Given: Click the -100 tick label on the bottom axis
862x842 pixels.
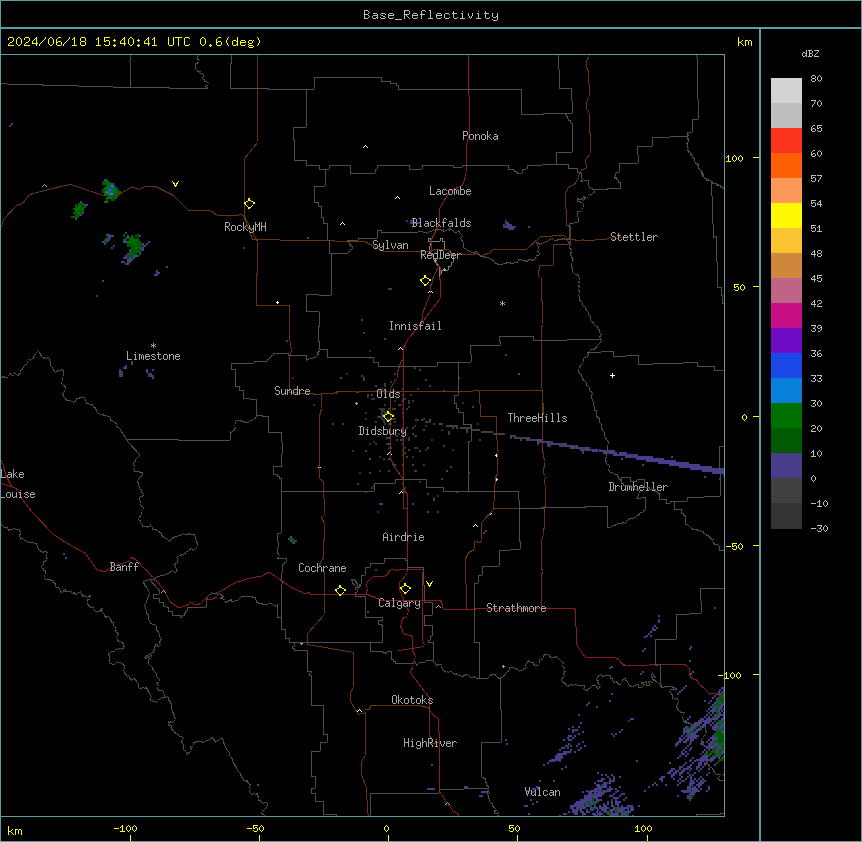Looking at the screenshot, I should click(125, 828).
